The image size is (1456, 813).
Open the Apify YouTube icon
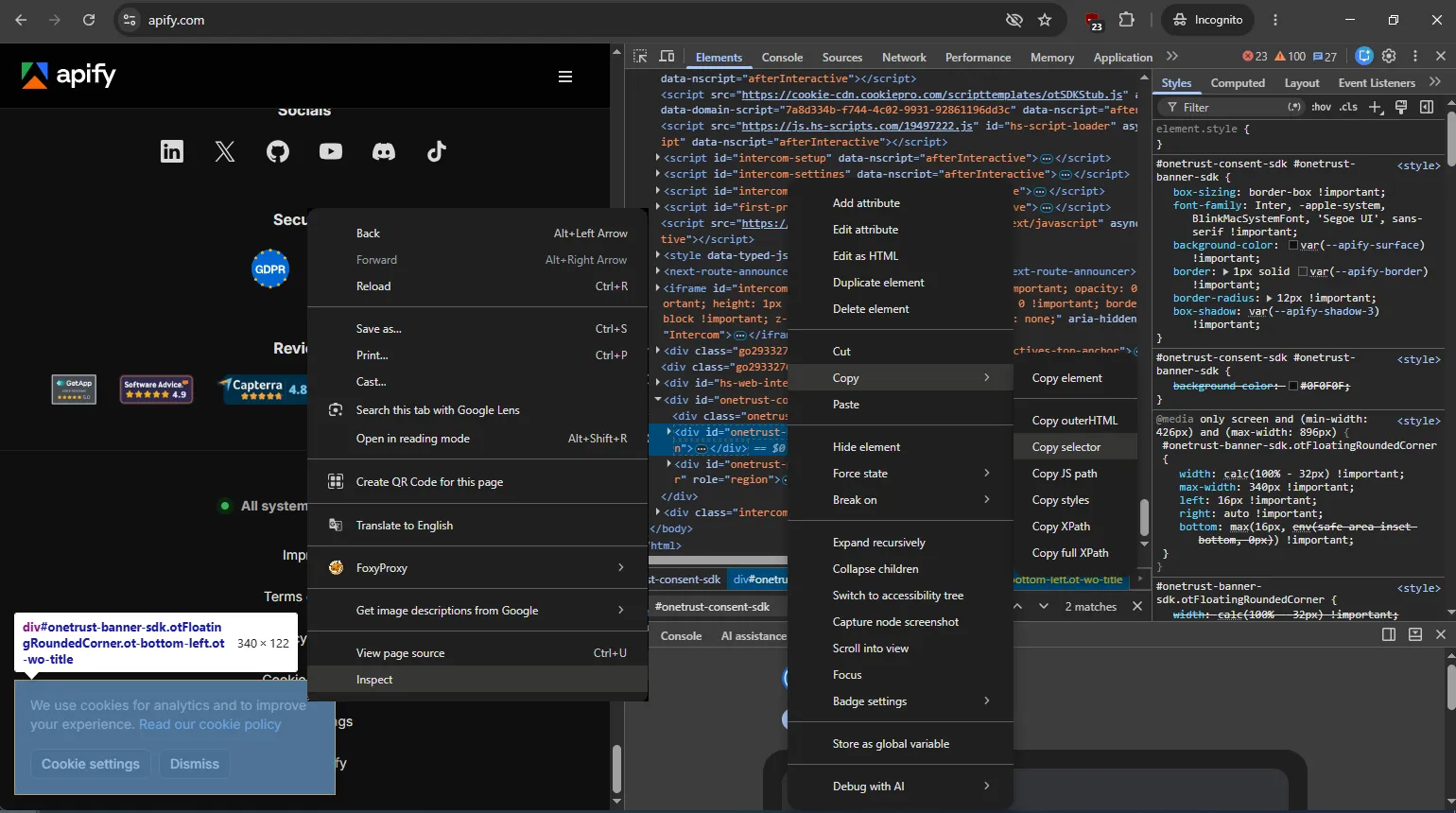click(x=331, y=151)
